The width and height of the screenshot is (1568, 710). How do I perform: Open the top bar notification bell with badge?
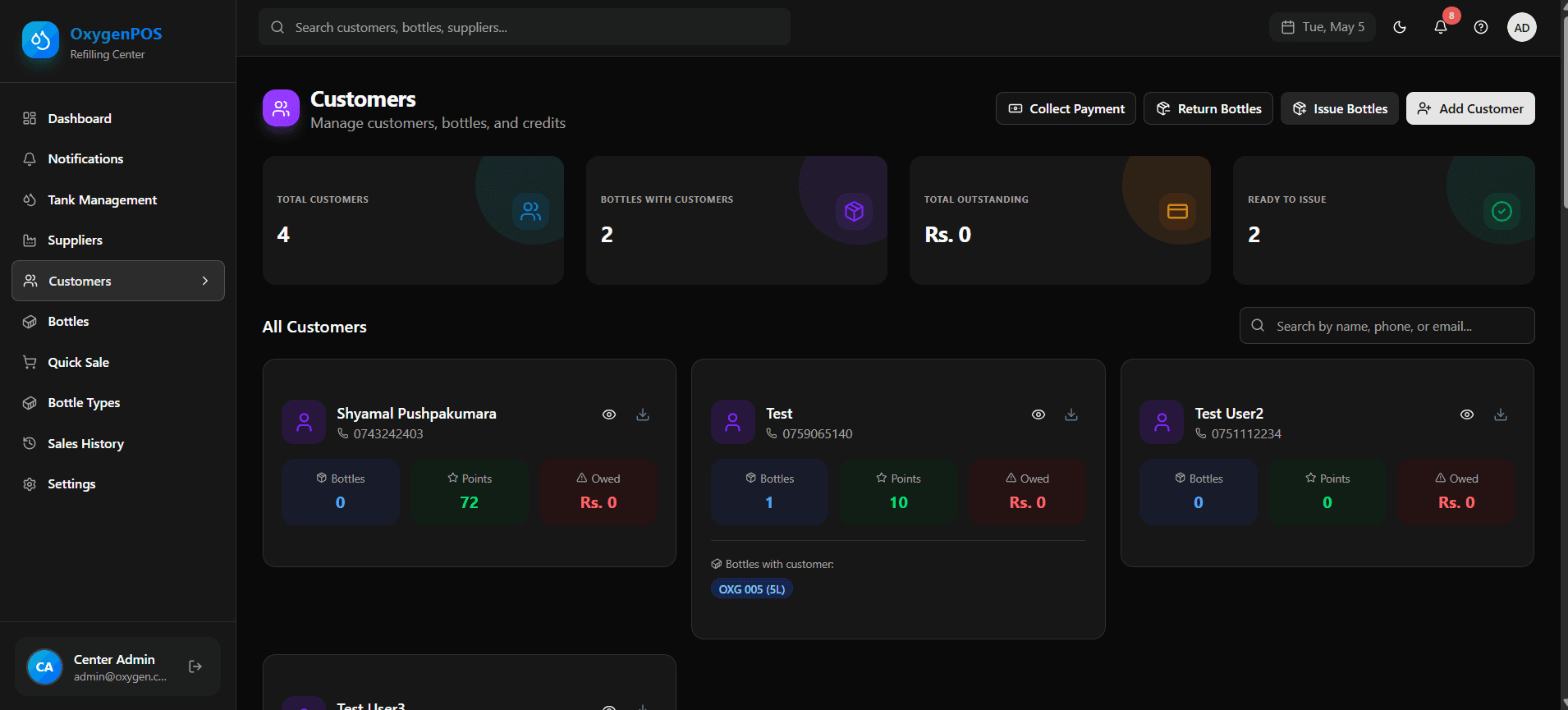pyautogui.click(x=1441, y=27)
